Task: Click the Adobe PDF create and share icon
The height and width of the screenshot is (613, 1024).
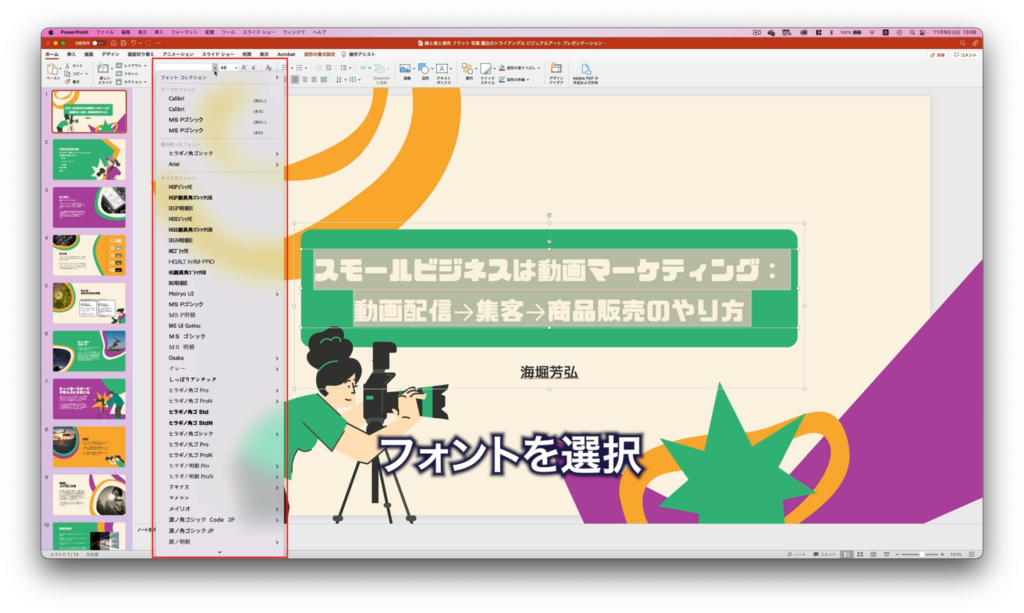Action: pyautogui.click(x=585, y=72)
